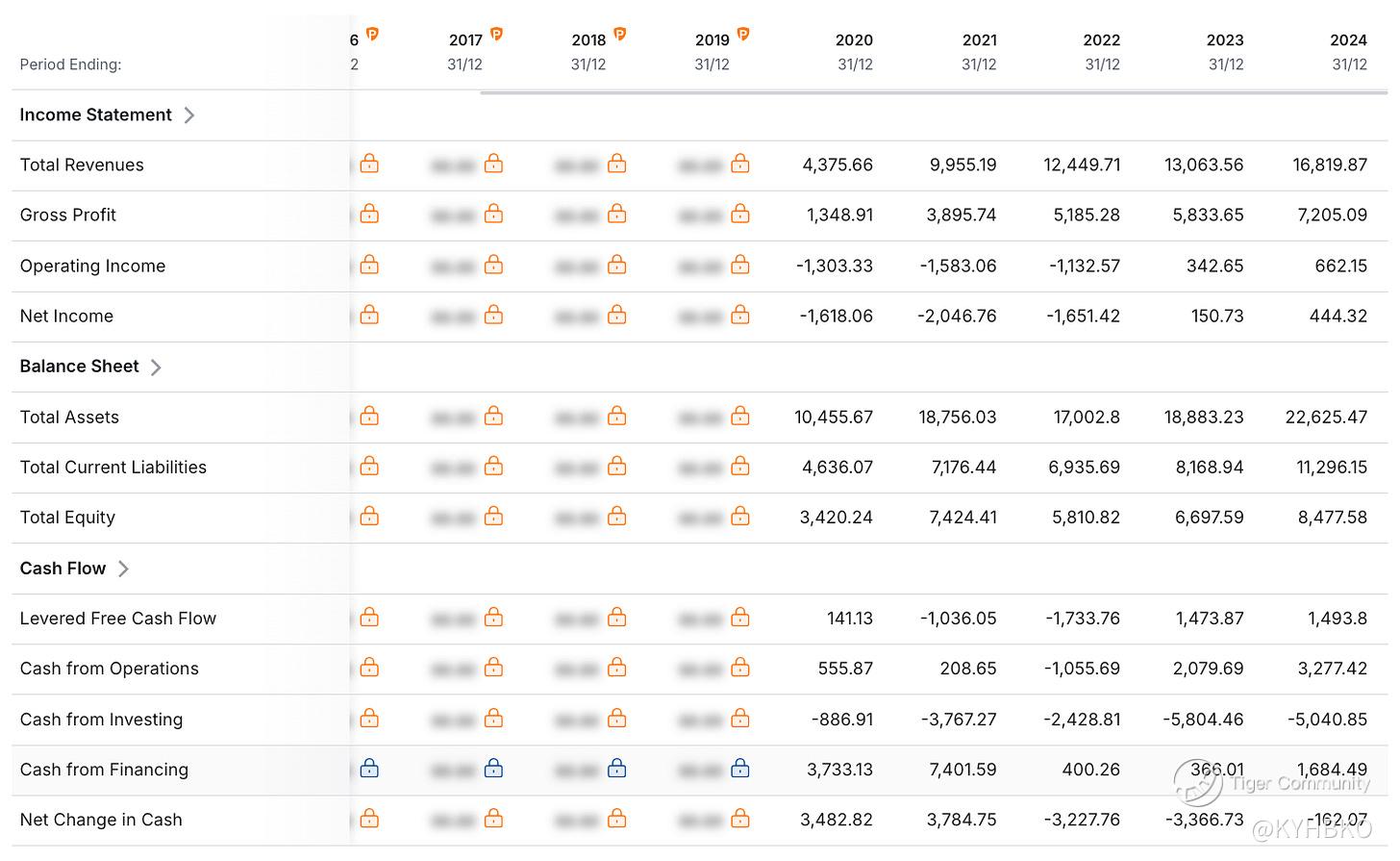
Task: Click the lock icon for 2017 Total Revenues
Action: (x=493, y=164)
